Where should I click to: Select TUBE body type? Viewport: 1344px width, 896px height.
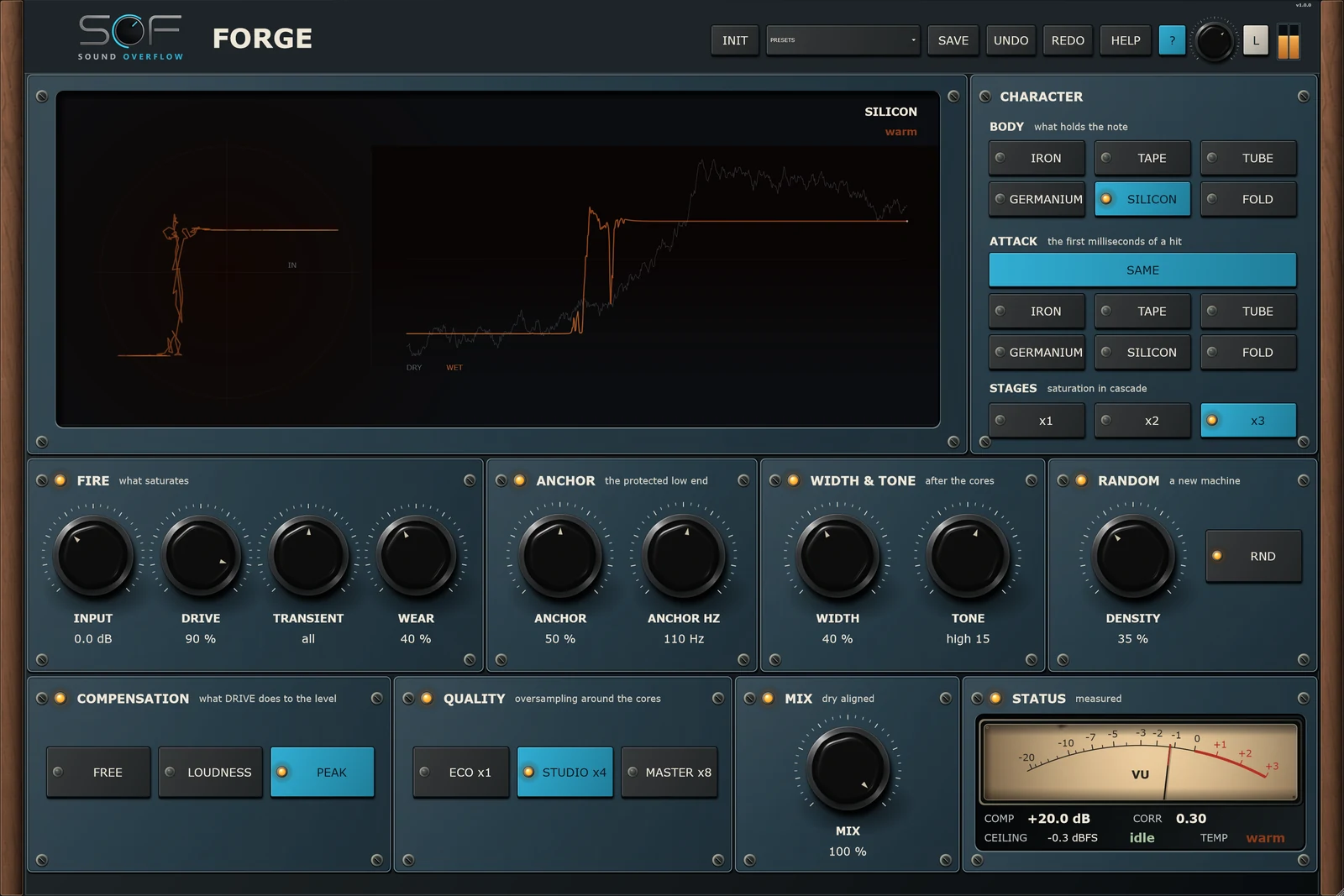(1248, 158)
